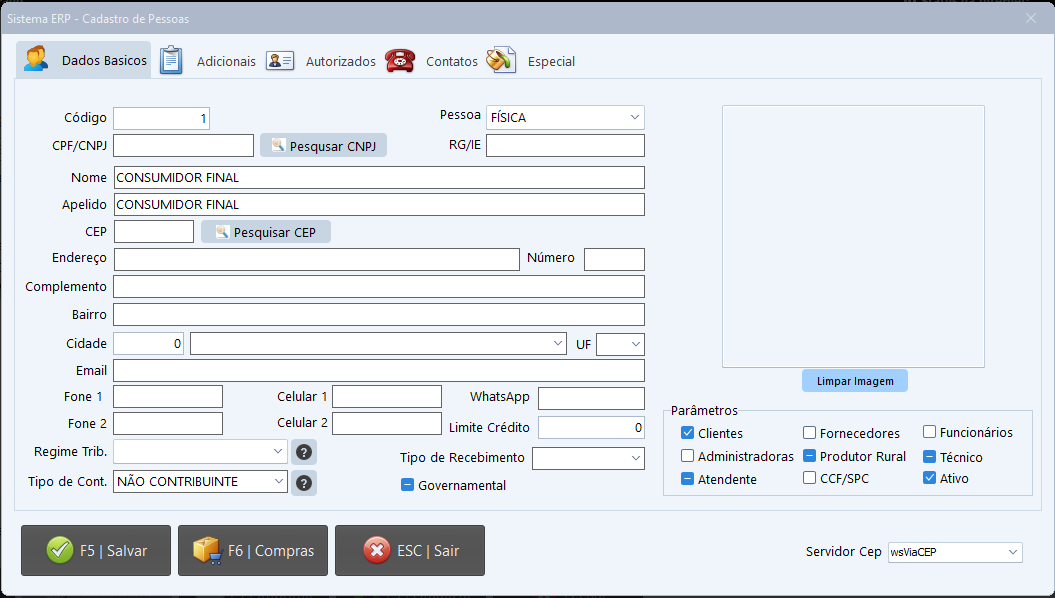Click the red telephone Contatos icon
The width and height of the screenshot is (1055, 598).
click(x=400, y=61)
